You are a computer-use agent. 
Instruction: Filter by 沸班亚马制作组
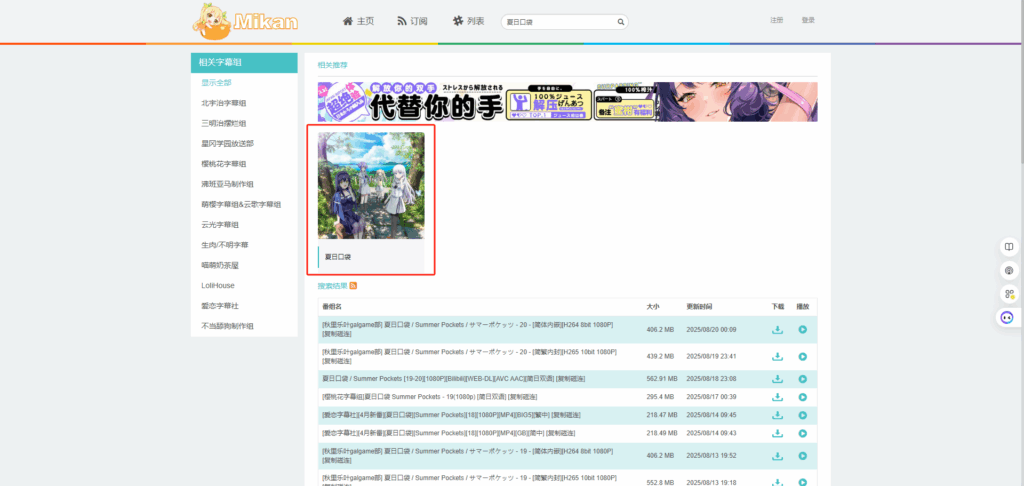point(228,184)
